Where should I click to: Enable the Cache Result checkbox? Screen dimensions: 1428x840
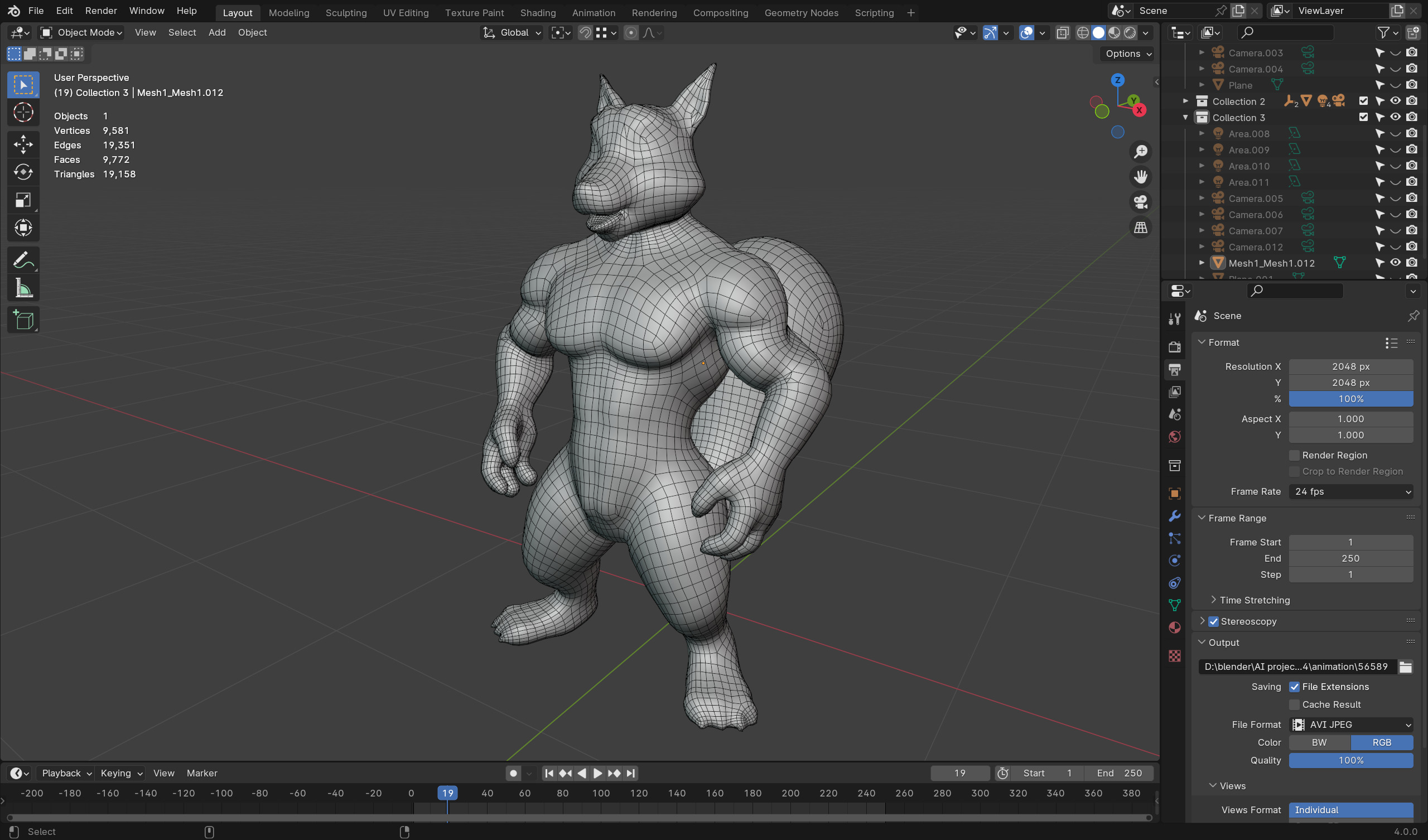click(1294, 704)
